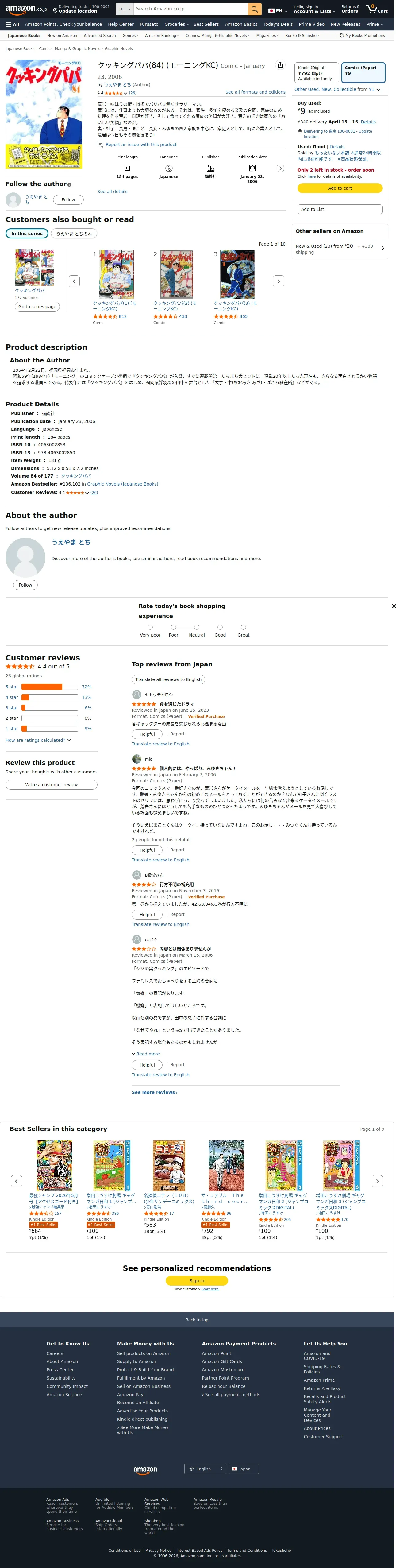Image resolution: width=396 pixels, height=1568 pixels.
Task: Select the Kindle (Digital) format option
Action: (x=316, y=73)
